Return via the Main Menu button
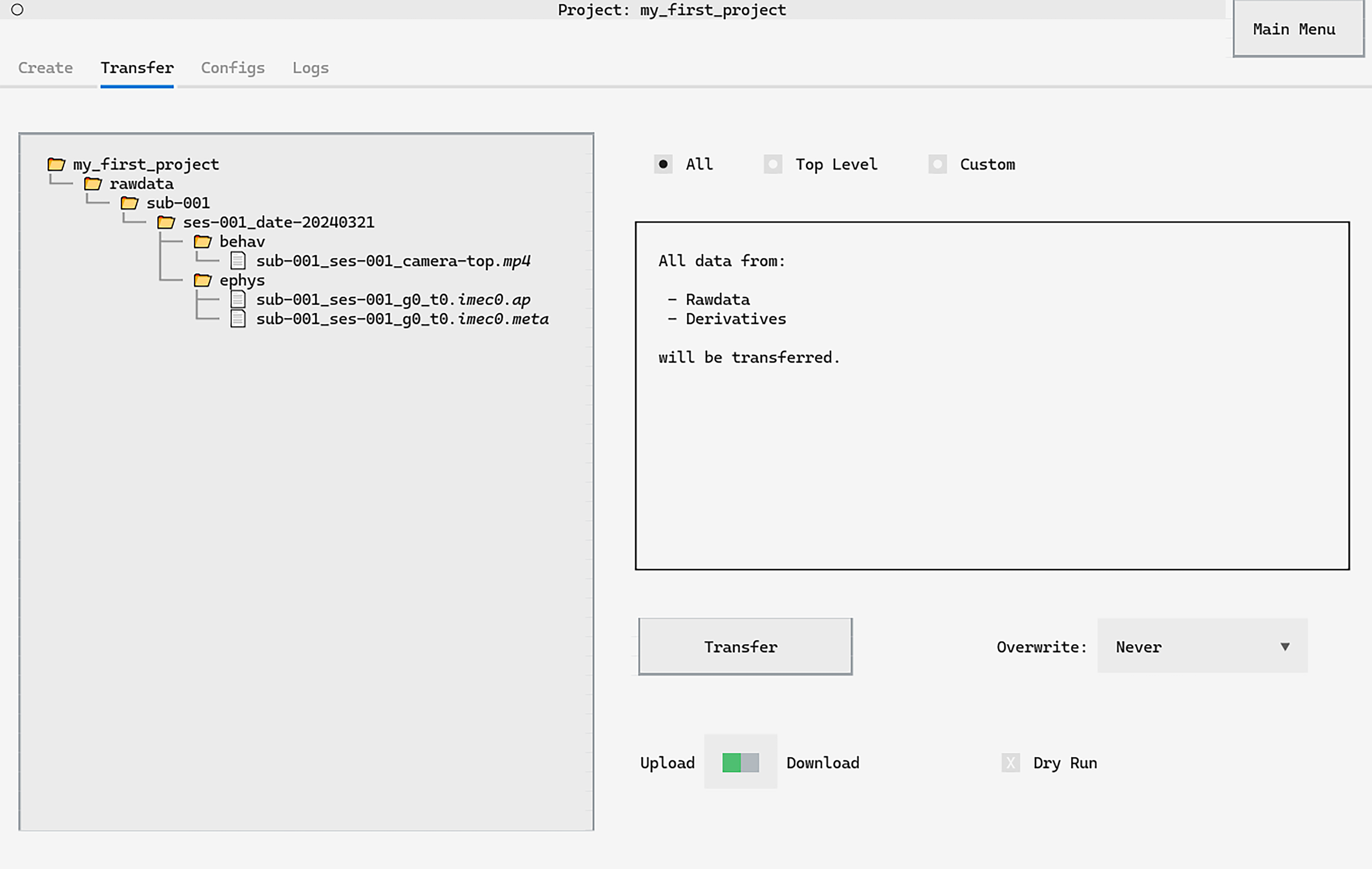 [x=1293, y=30]
